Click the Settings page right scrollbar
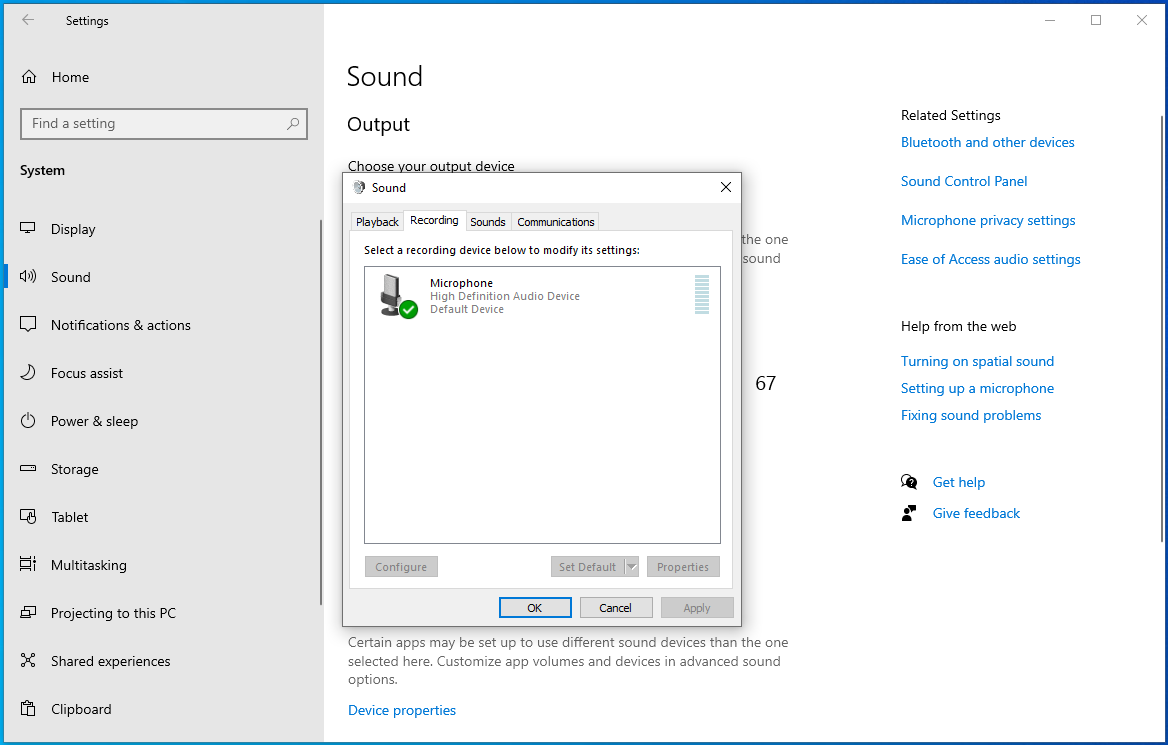The width and height of the screenshot is (1168, 745). point(1162,329)
